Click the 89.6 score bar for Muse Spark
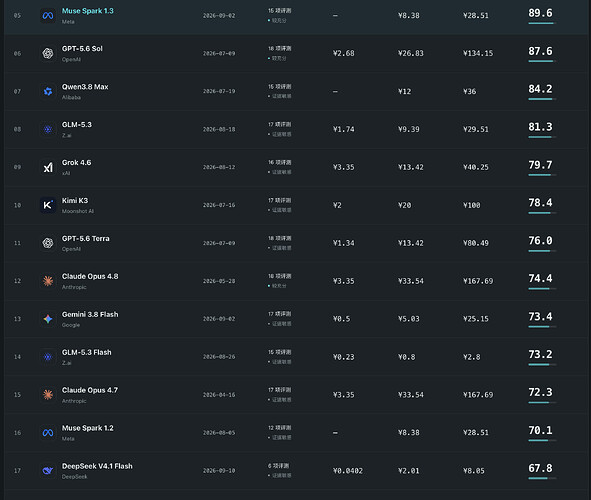The height and width of the screenshot is (500, 591). (x=542, y=23)
